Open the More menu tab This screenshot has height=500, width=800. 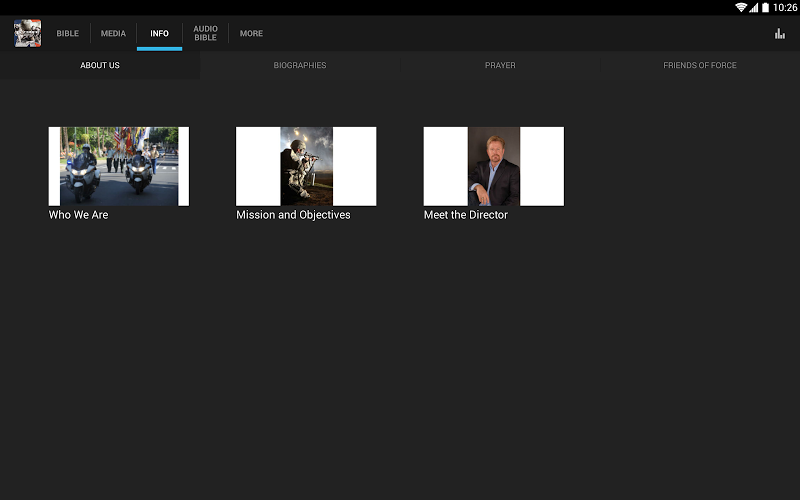pos(251,34)
